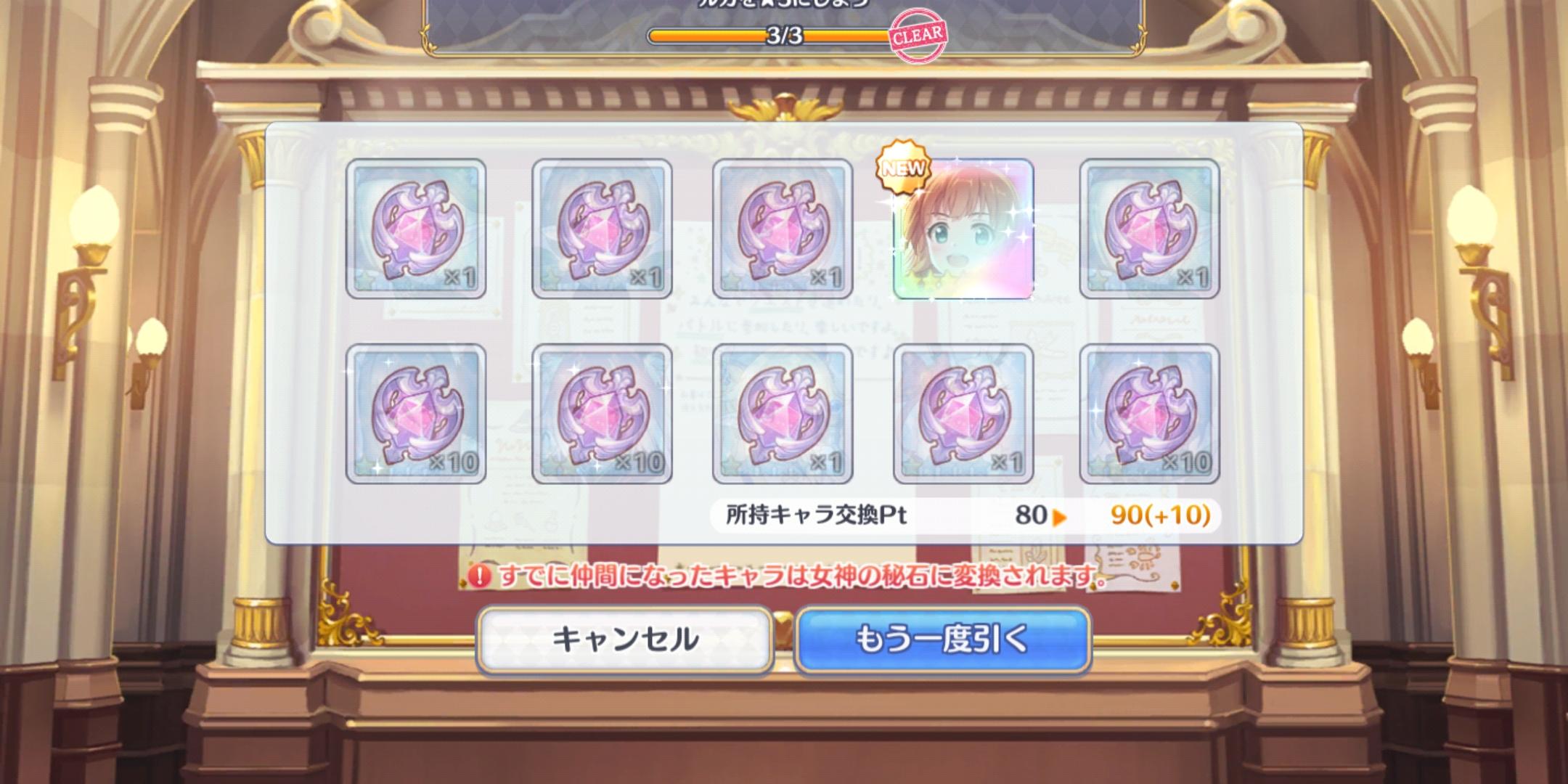Click the 3/3 mission progress bar

(783, 36)
